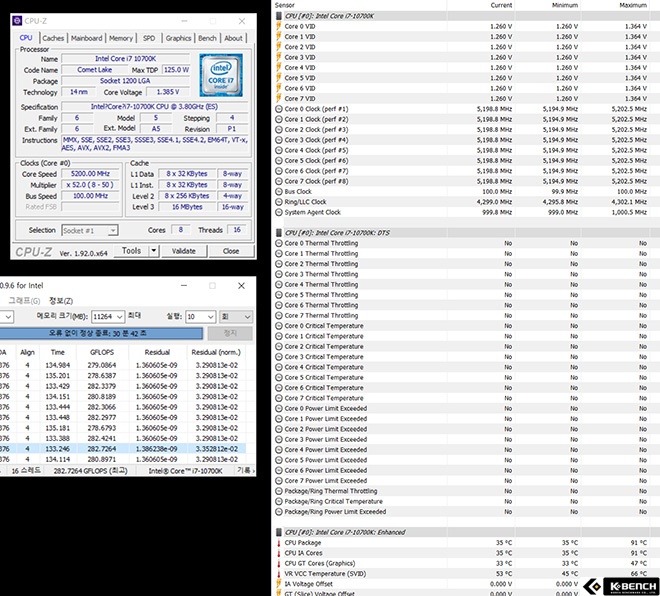Open the run count 10 dropdown
The width and height of the screenshot is (660, 596).
click(x=200, y=317)
